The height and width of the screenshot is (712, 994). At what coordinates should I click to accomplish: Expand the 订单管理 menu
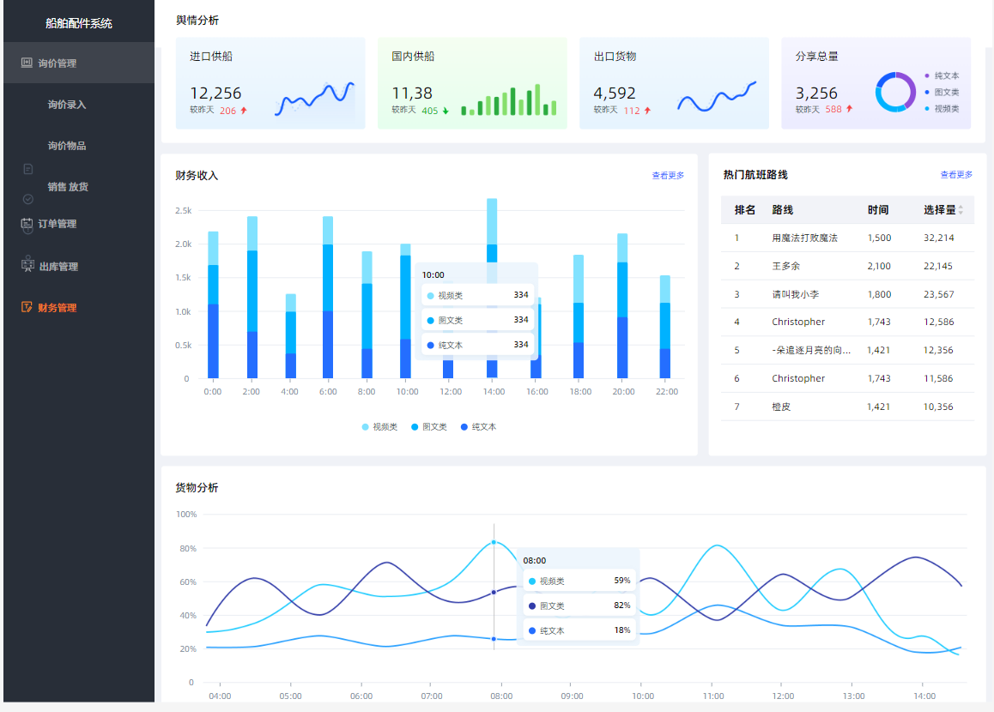pyautogui.click(x=78, y=224)
